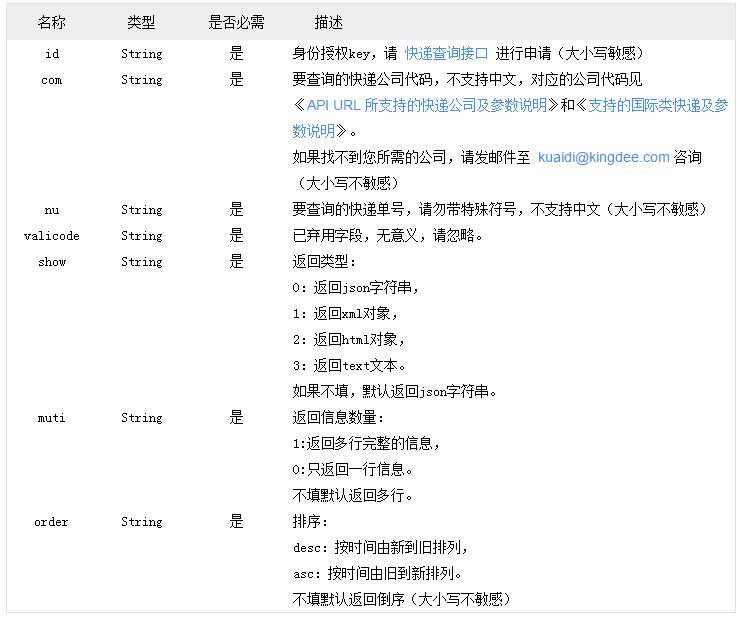Open the 支持的国际类快递及参数说明 link

coord(656,106)
